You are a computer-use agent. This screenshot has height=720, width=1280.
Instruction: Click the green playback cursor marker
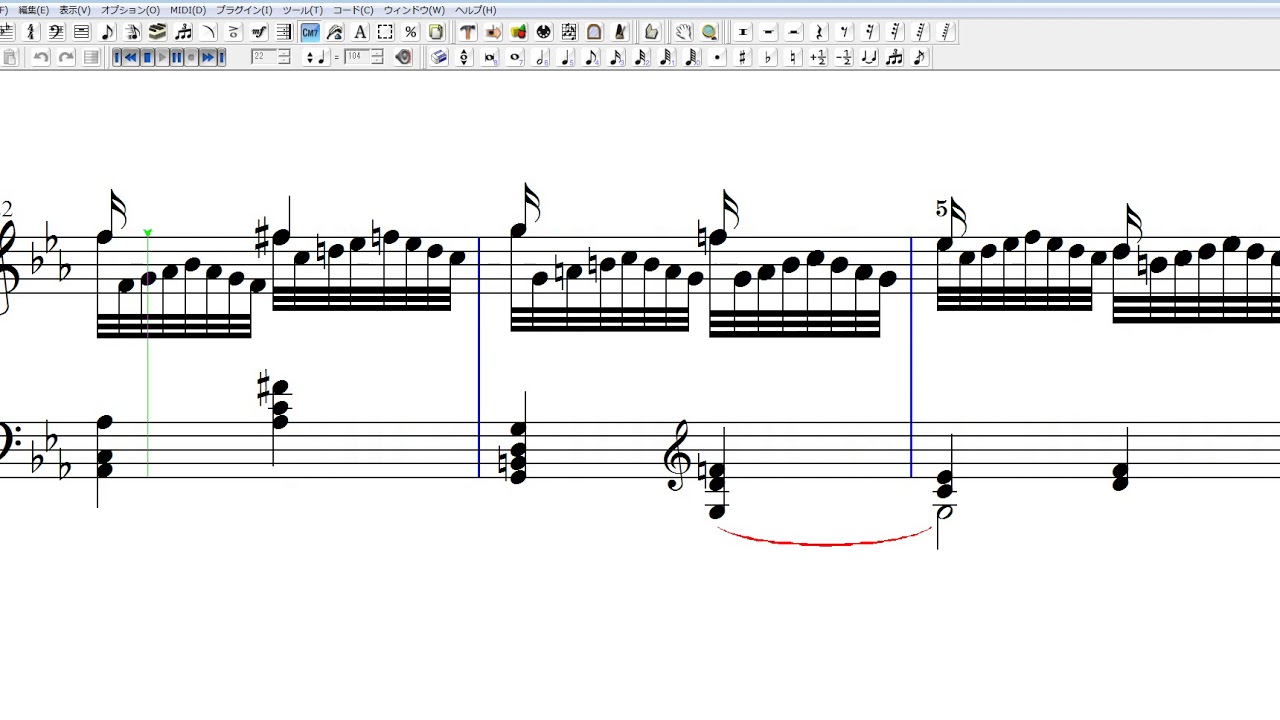(148, 233)
